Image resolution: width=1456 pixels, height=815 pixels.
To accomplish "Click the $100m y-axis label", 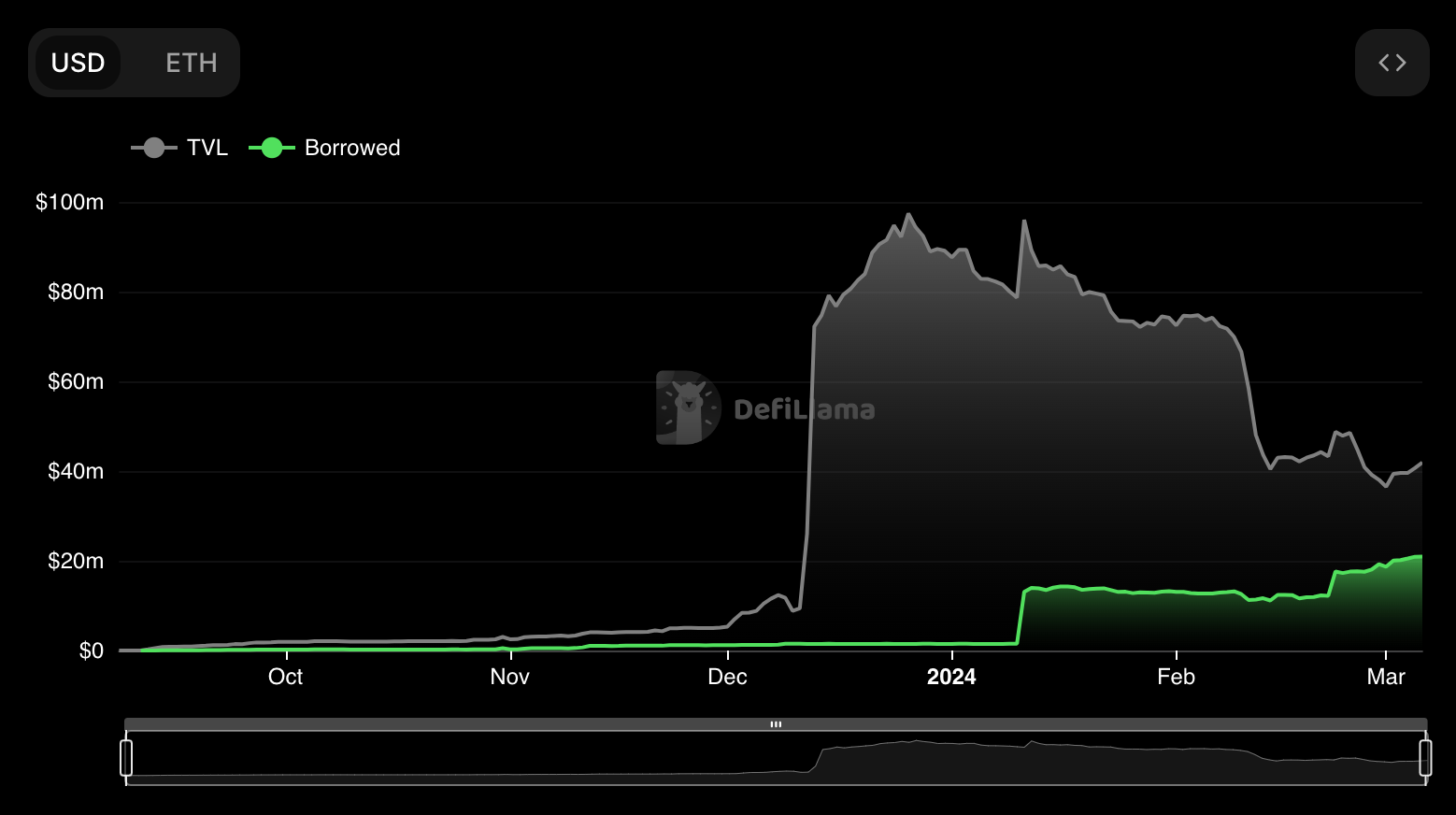I will point(69,202).
